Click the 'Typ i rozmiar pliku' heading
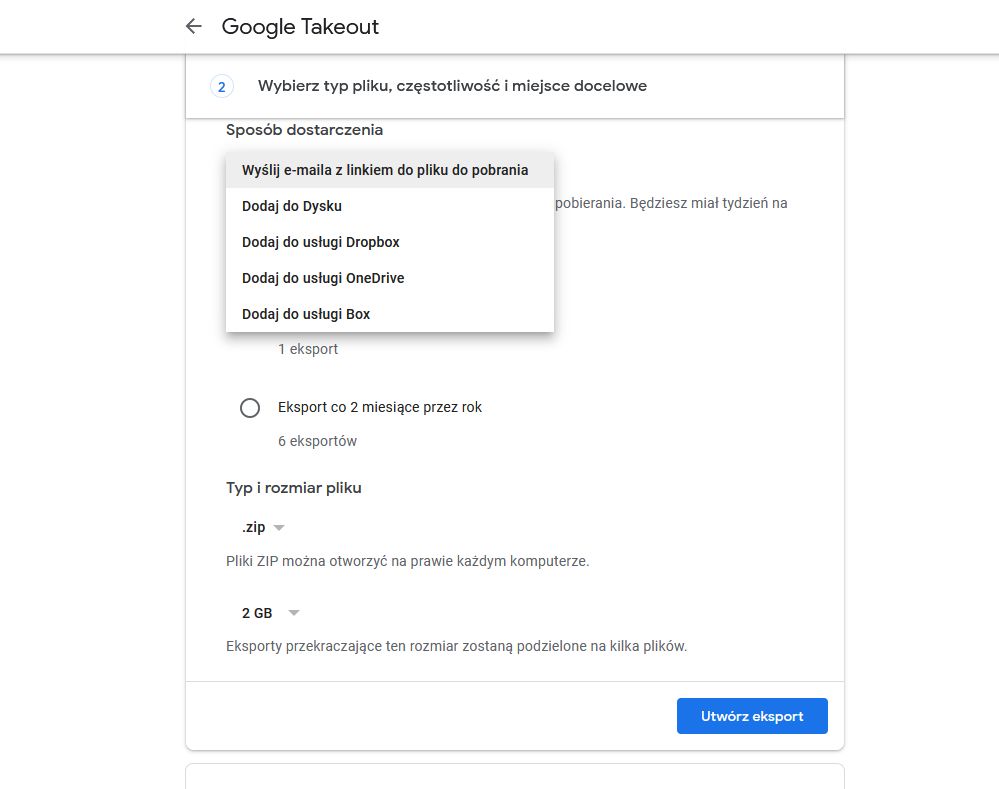 294,488
